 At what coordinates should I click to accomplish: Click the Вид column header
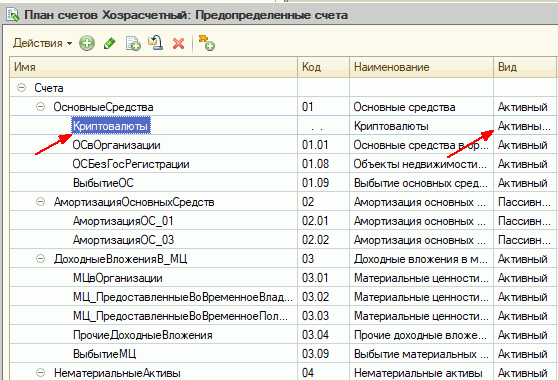pos(525,67)
